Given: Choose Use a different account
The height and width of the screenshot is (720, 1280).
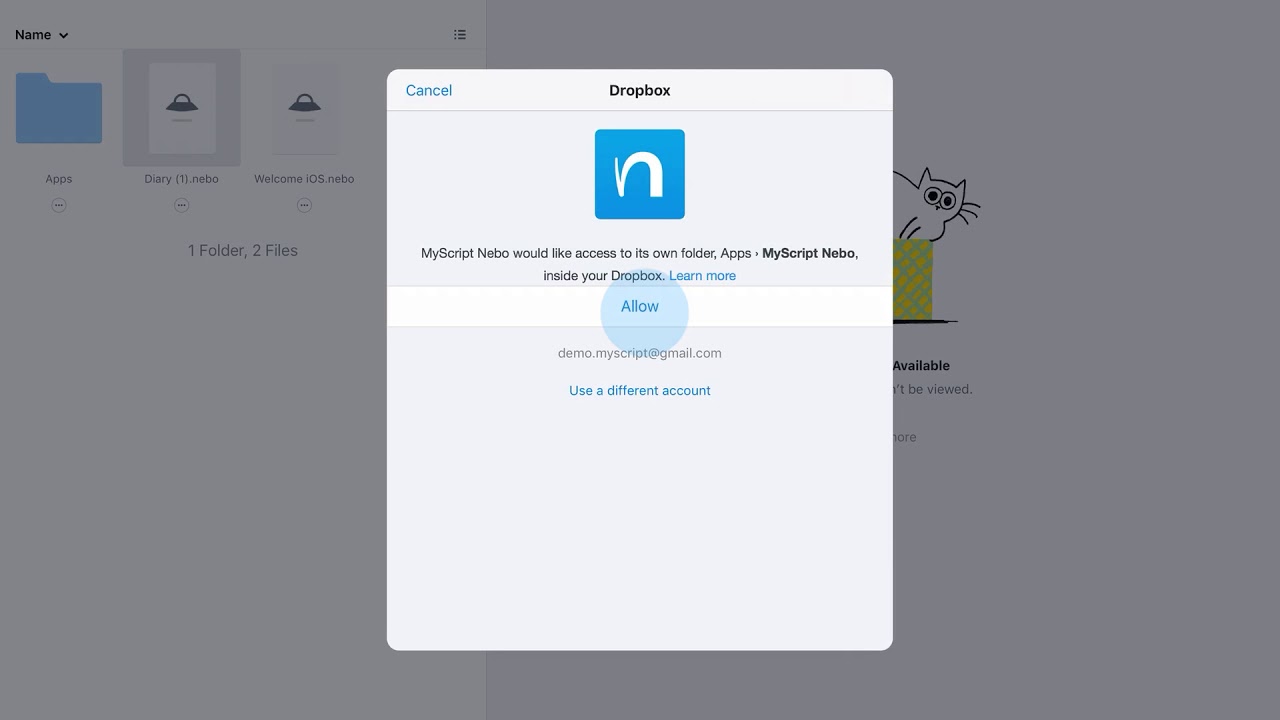Looking at the screenshot, I should tap(640, 390).
